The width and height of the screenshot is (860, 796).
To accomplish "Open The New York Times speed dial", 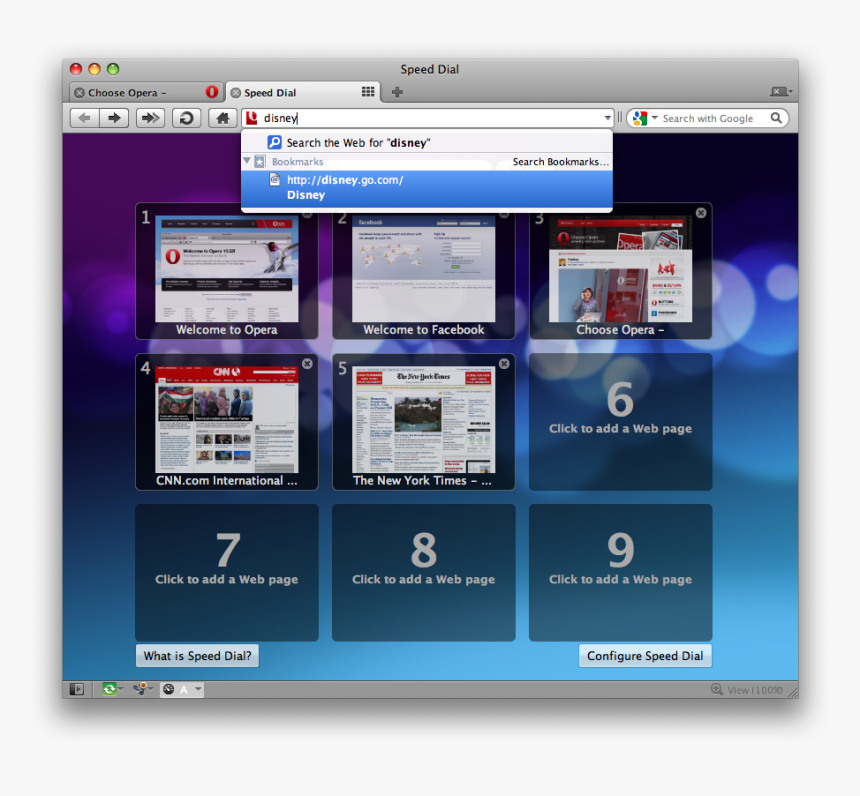I will coord(423,422).
